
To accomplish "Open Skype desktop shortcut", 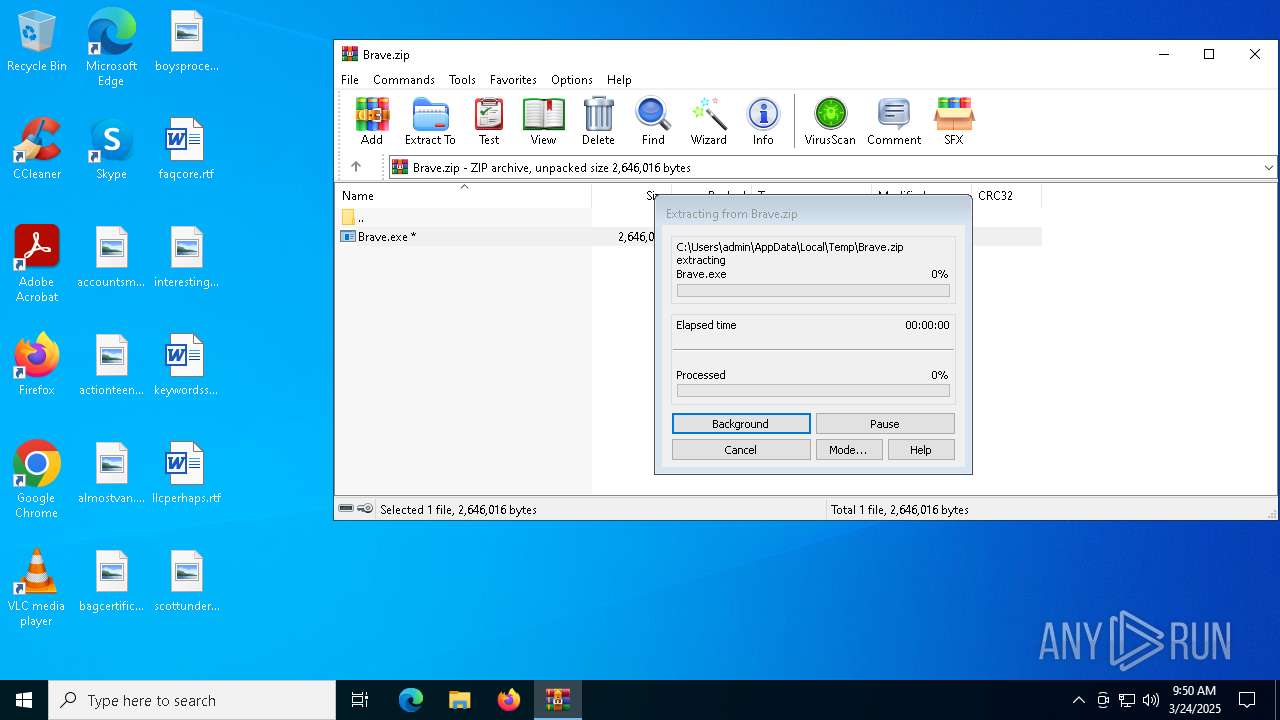I will (111, 149).
